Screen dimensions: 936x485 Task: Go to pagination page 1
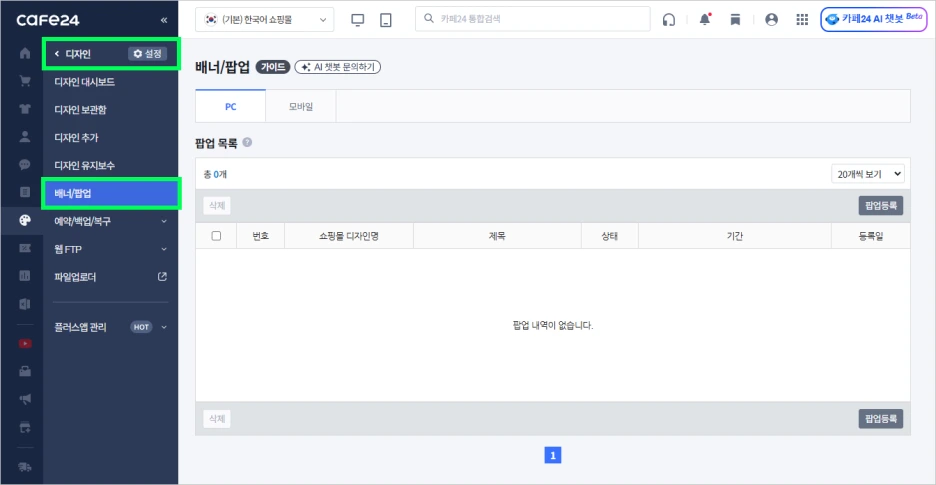coord(553,456)
